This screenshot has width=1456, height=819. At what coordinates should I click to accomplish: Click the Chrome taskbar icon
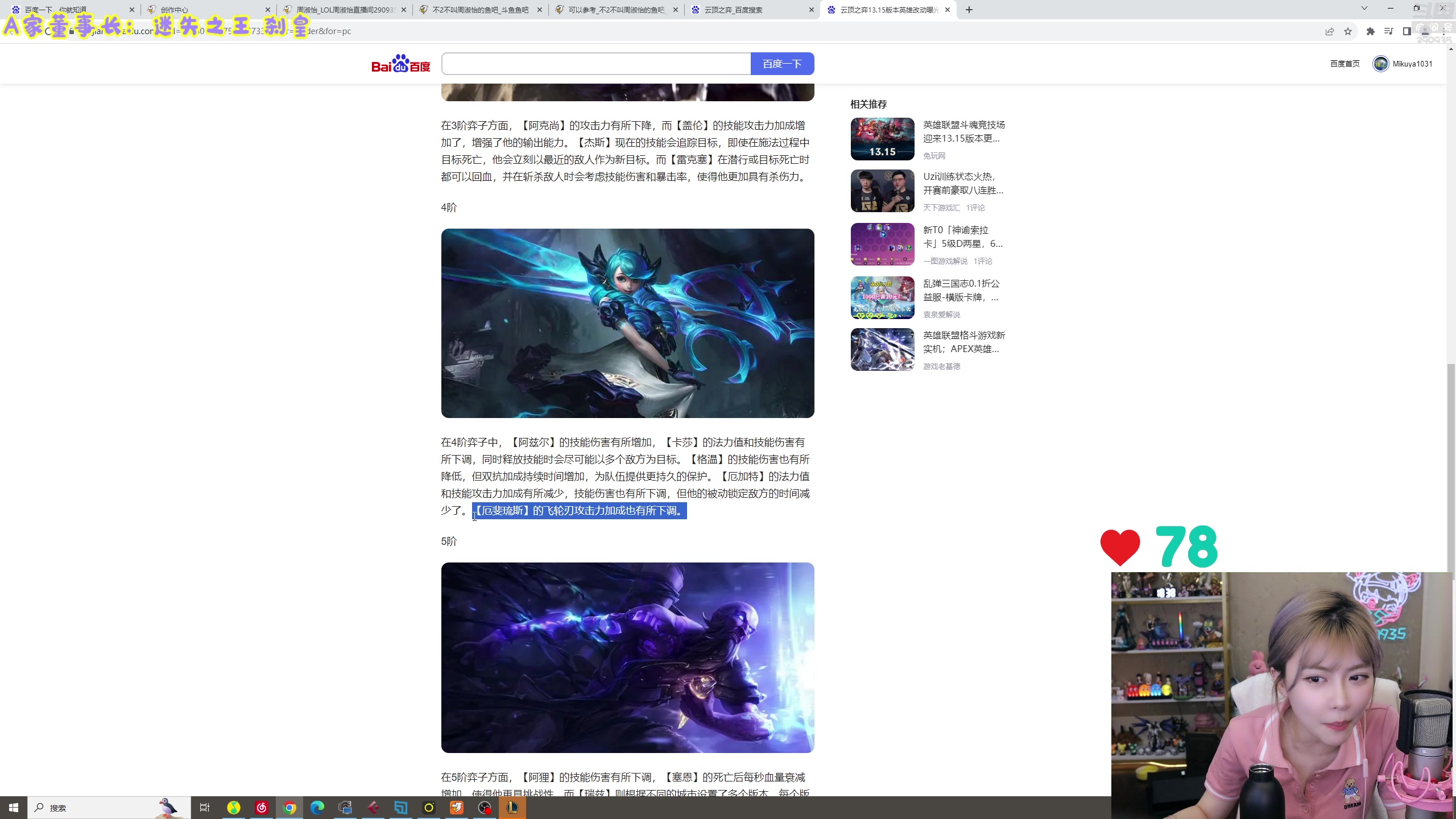coord(289,808)
